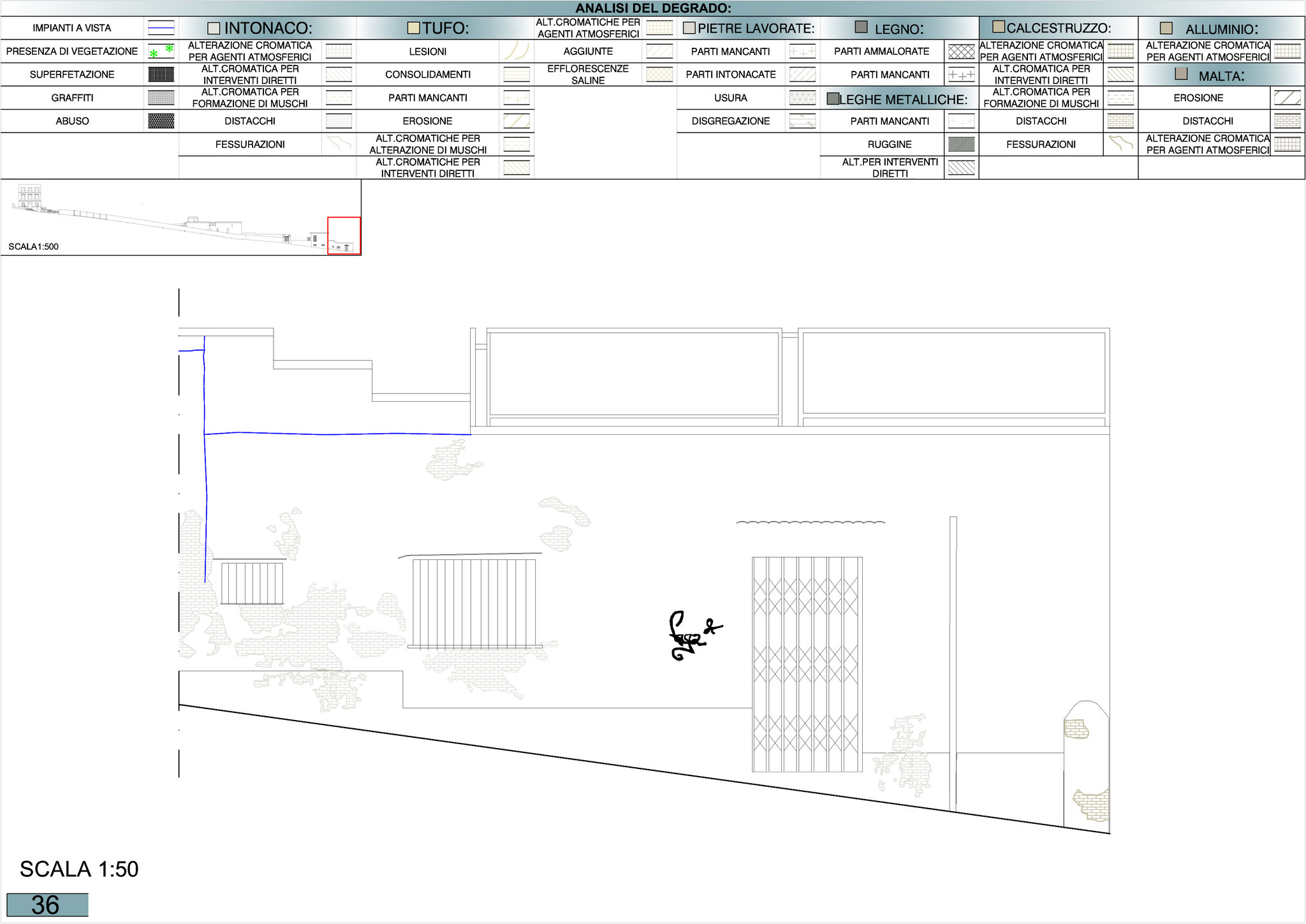
Task: Click the black graffiti scribble on the facade
Action: click(x=691, y=636)
